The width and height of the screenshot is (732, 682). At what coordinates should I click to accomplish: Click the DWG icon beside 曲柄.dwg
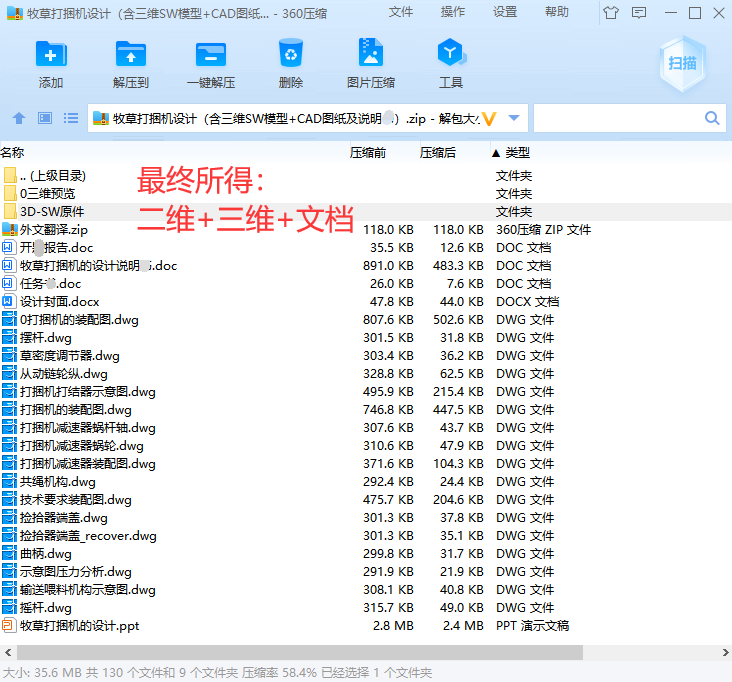[9, 554]
